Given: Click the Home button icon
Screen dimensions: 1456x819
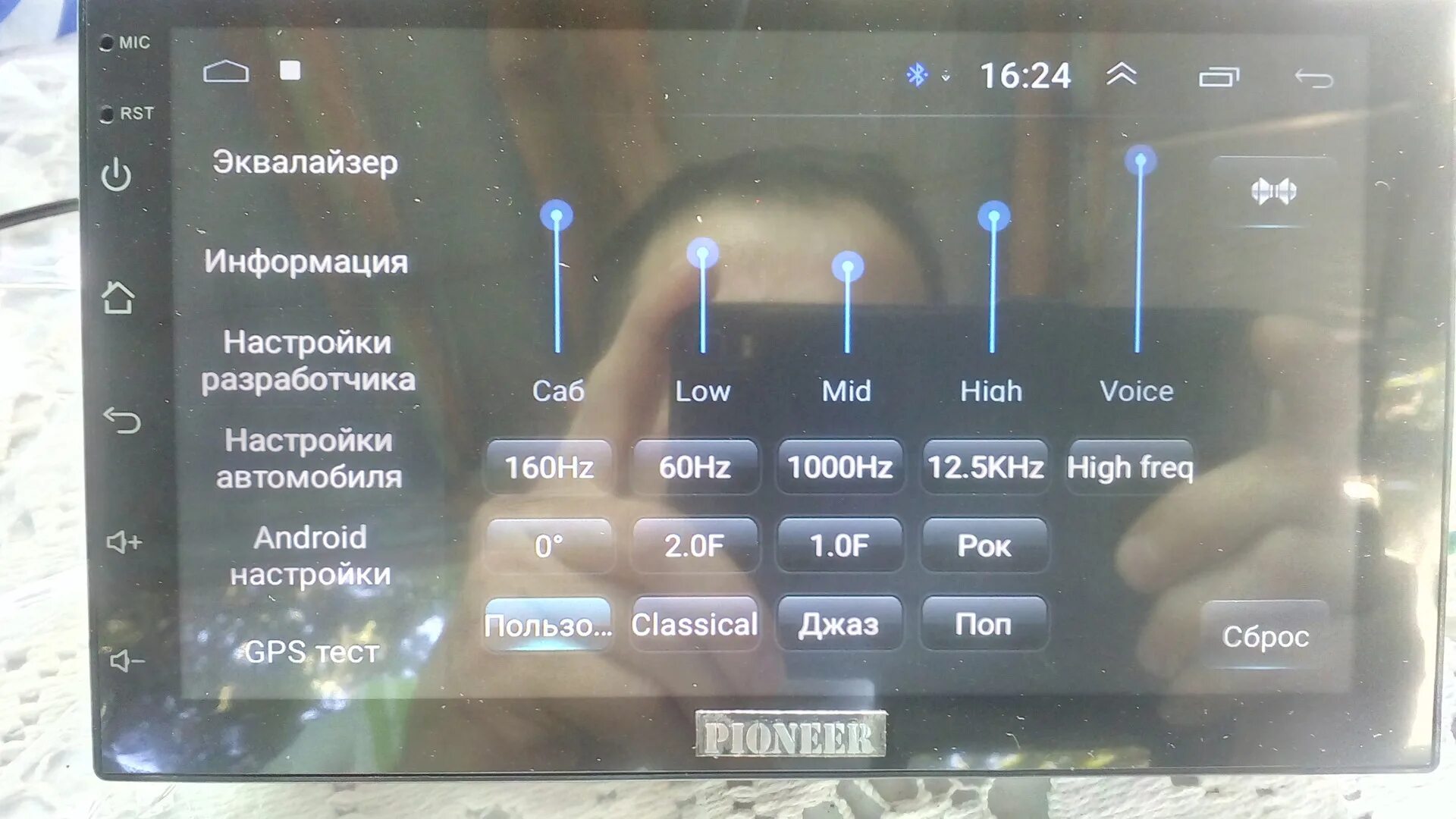Looking at the screenshot, I should point(119,295).
